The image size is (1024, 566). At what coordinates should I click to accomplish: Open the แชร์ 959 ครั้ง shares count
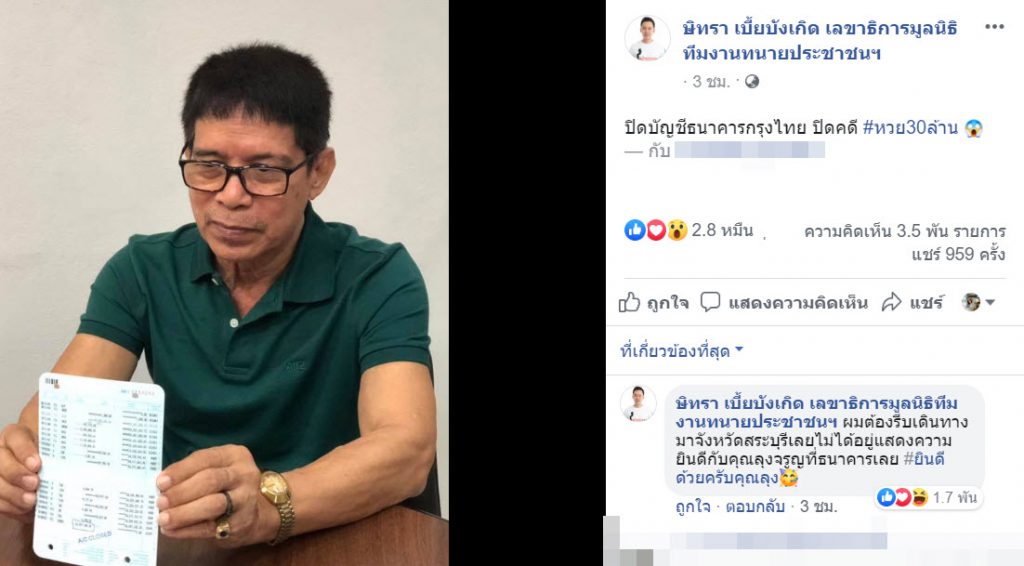[959, 254]
